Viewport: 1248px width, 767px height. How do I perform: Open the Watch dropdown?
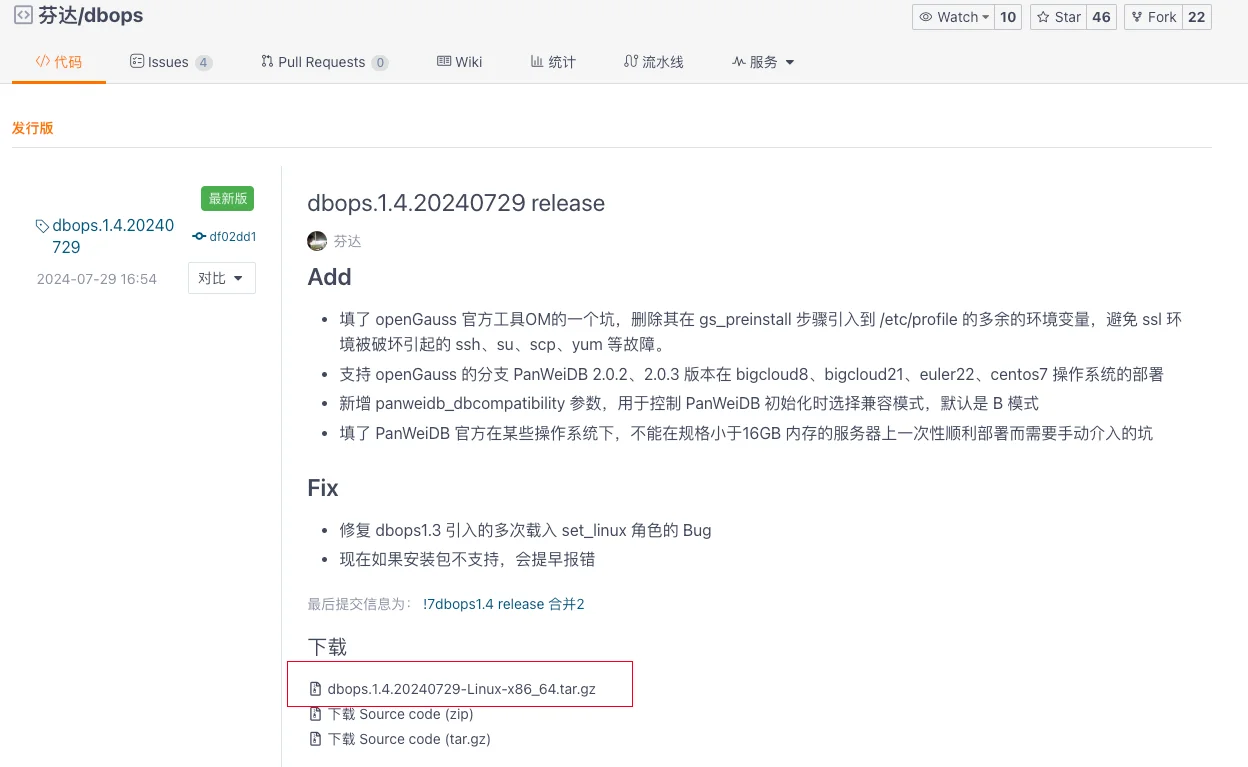(954, 17)
